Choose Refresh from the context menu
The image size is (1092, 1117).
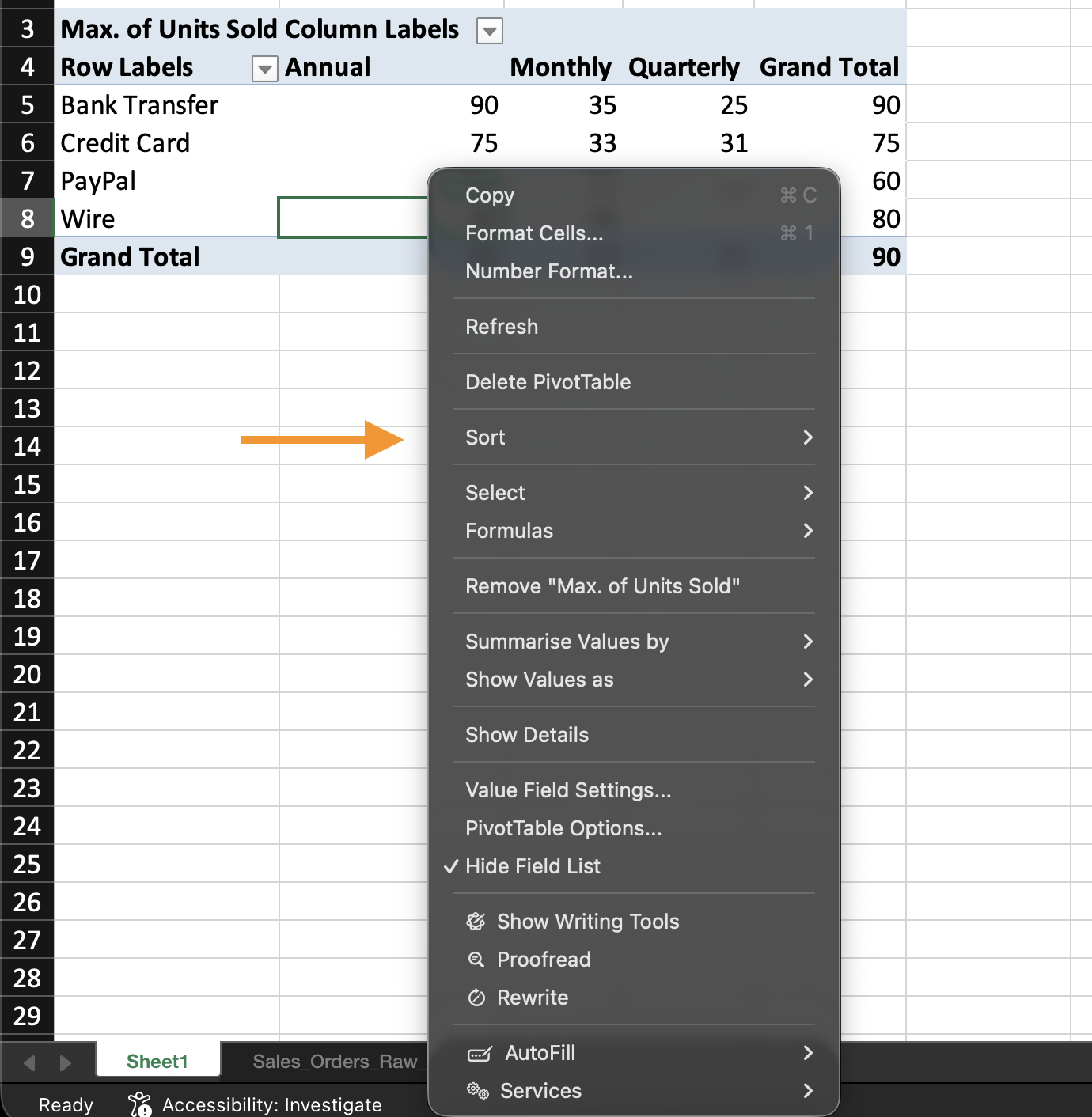click(x=502, y=327)
